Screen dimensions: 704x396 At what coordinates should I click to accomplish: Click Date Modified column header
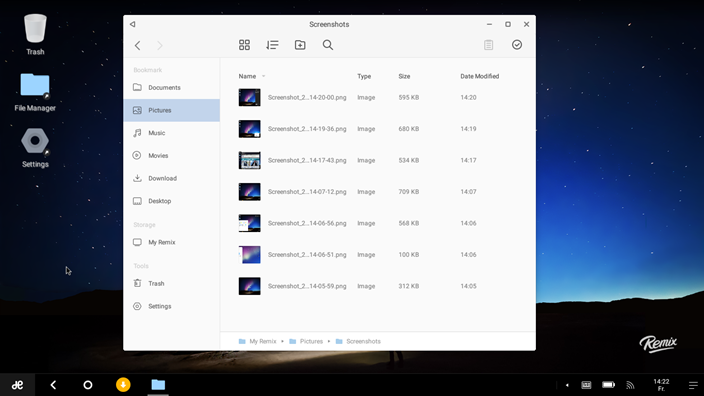click(480, 76)
